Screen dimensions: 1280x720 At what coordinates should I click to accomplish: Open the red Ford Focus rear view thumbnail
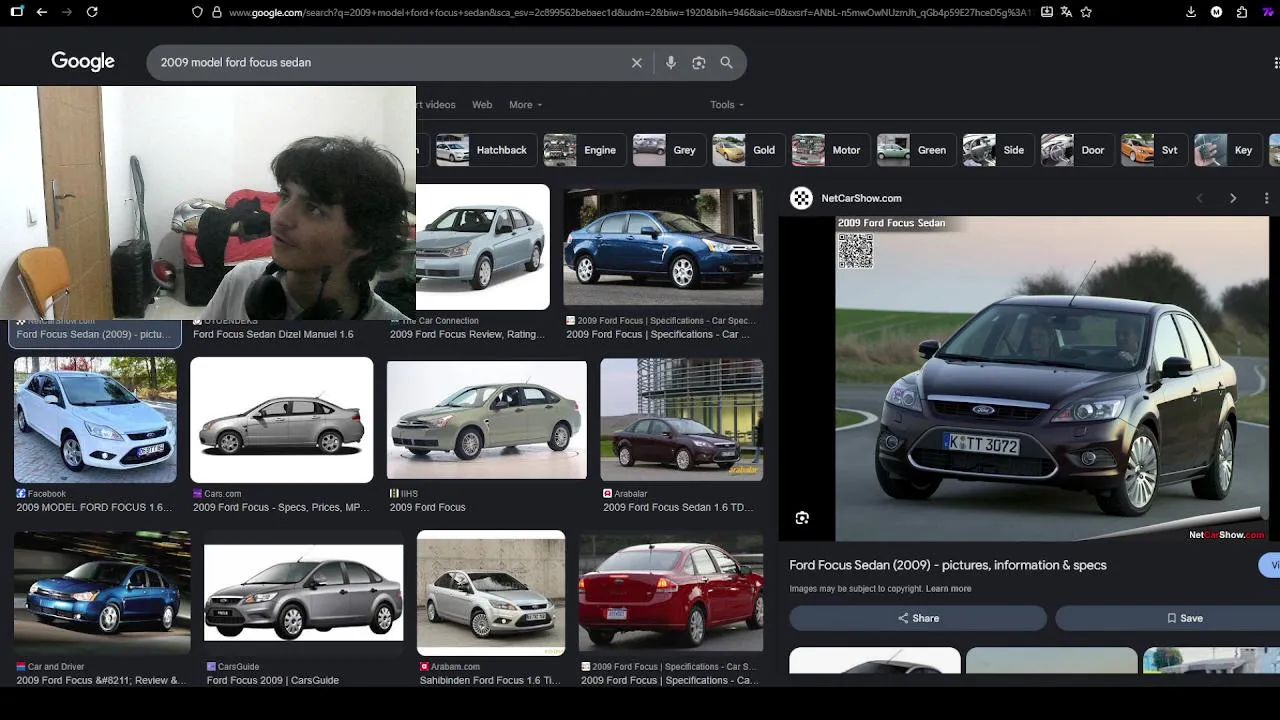tap(671, 592)
